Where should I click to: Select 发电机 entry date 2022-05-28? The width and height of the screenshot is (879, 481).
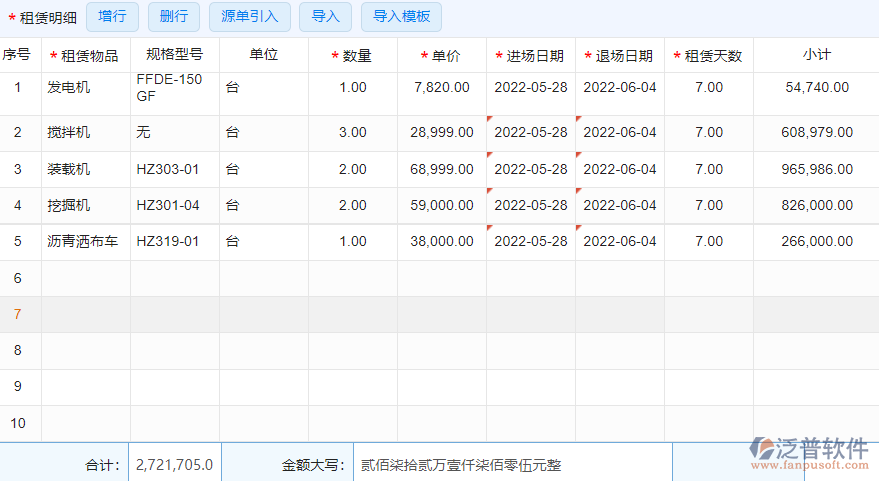point(531,94)
